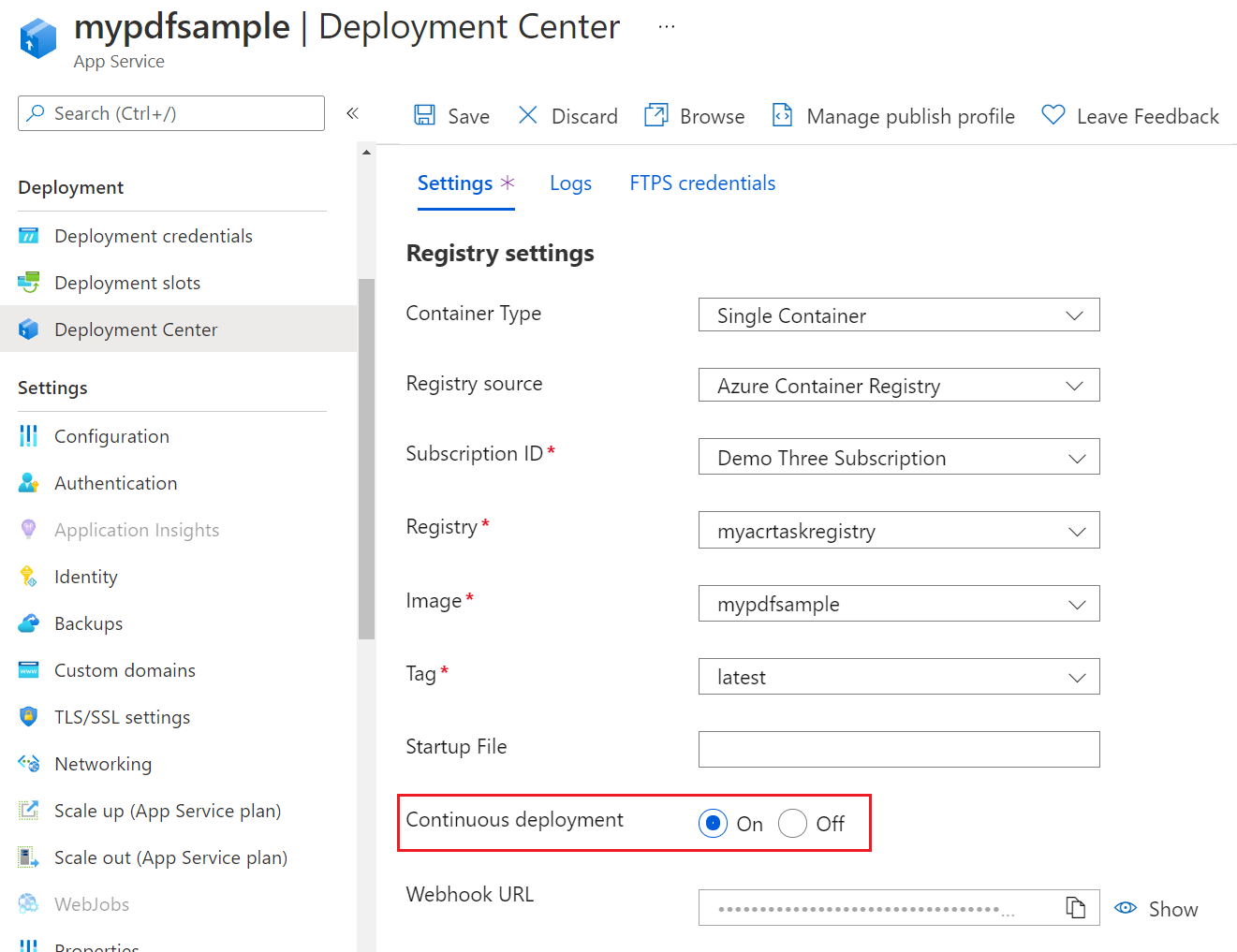The width and height of the screenshot is (1237, 952).
Task: Click the Manage publish profile icon
Action: point(782,115)
